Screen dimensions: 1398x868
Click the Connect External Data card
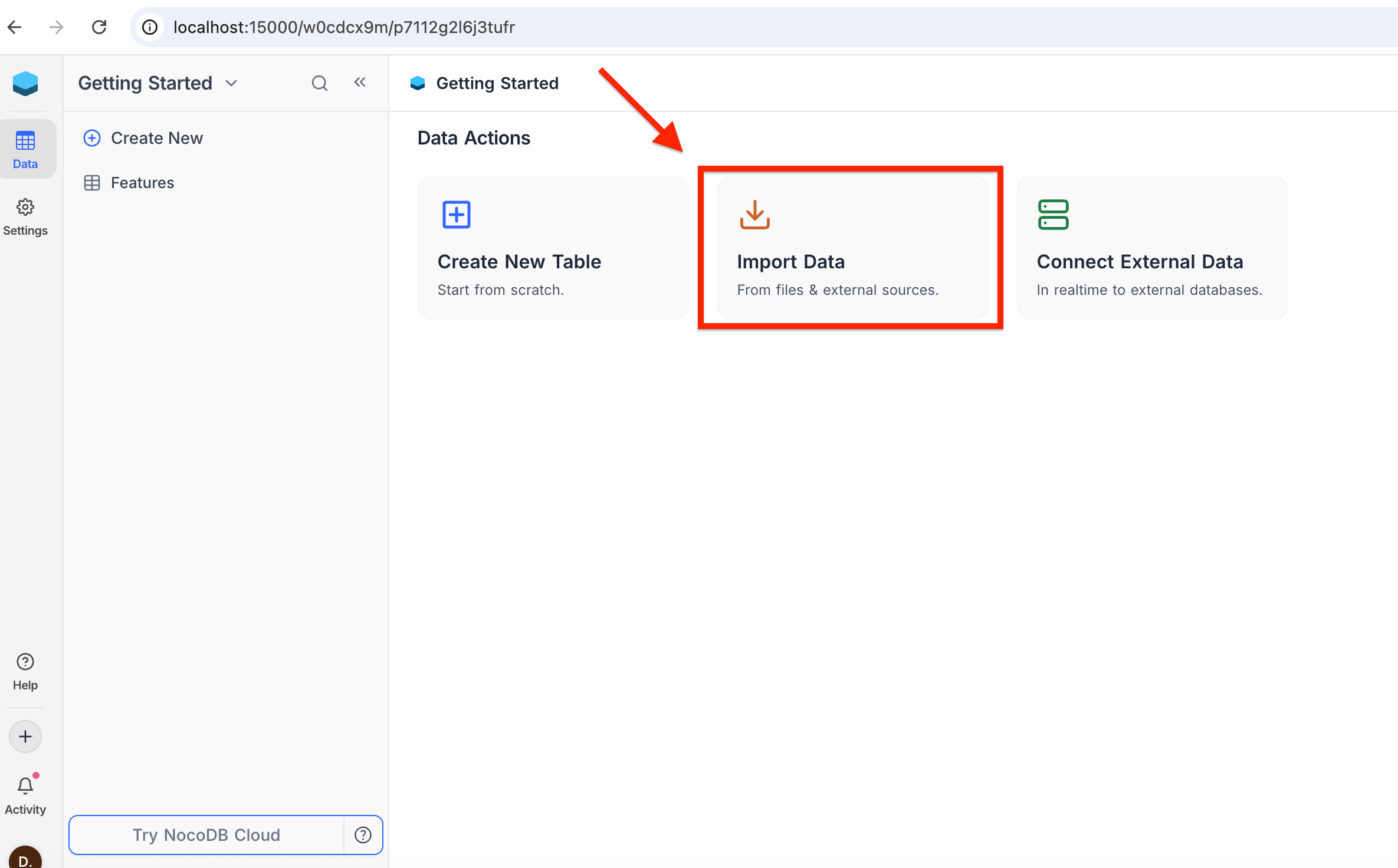(1152, 248)
